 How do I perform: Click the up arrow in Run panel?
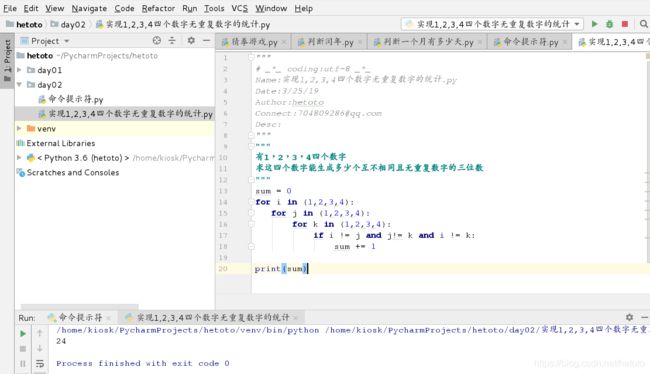click(x=40, y=333)
